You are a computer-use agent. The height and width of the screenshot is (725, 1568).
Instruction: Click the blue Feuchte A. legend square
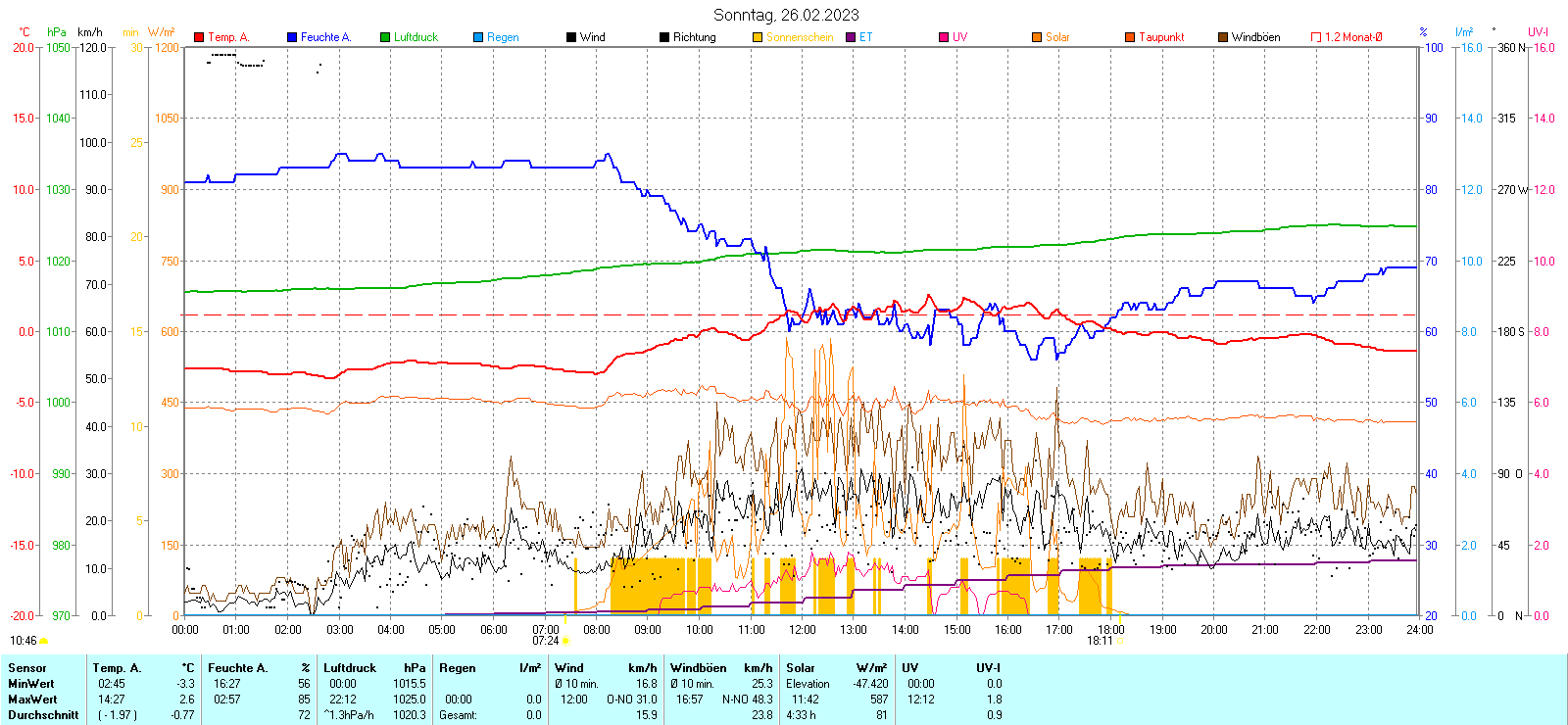point(292,37)
